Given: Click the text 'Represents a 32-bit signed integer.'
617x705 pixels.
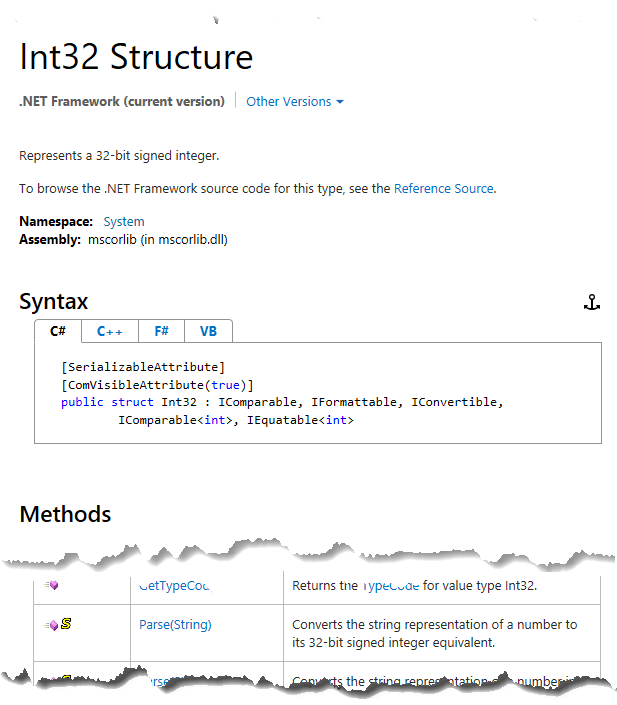Looking at the screenshot, I should point(119,156).
